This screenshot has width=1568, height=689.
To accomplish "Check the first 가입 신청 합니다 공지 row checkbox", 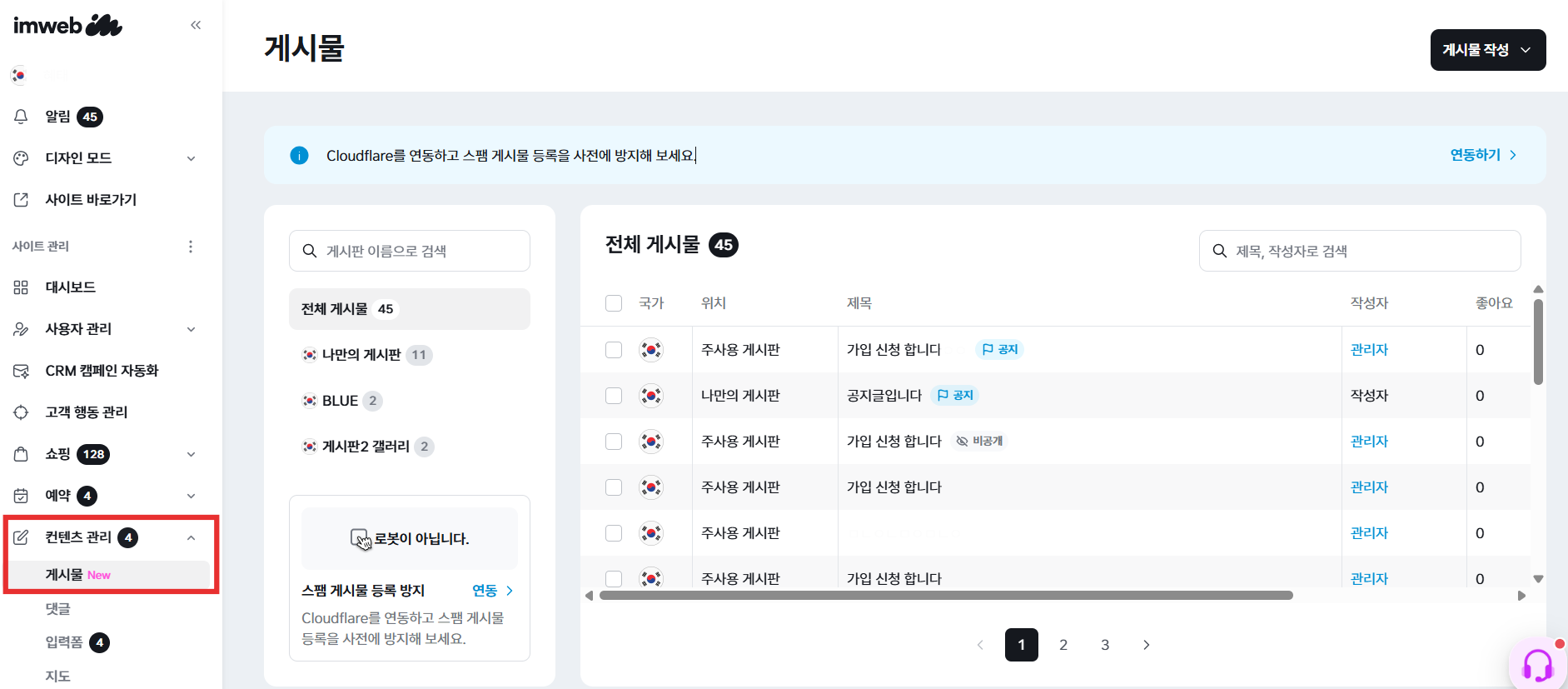I will [614, 350].
